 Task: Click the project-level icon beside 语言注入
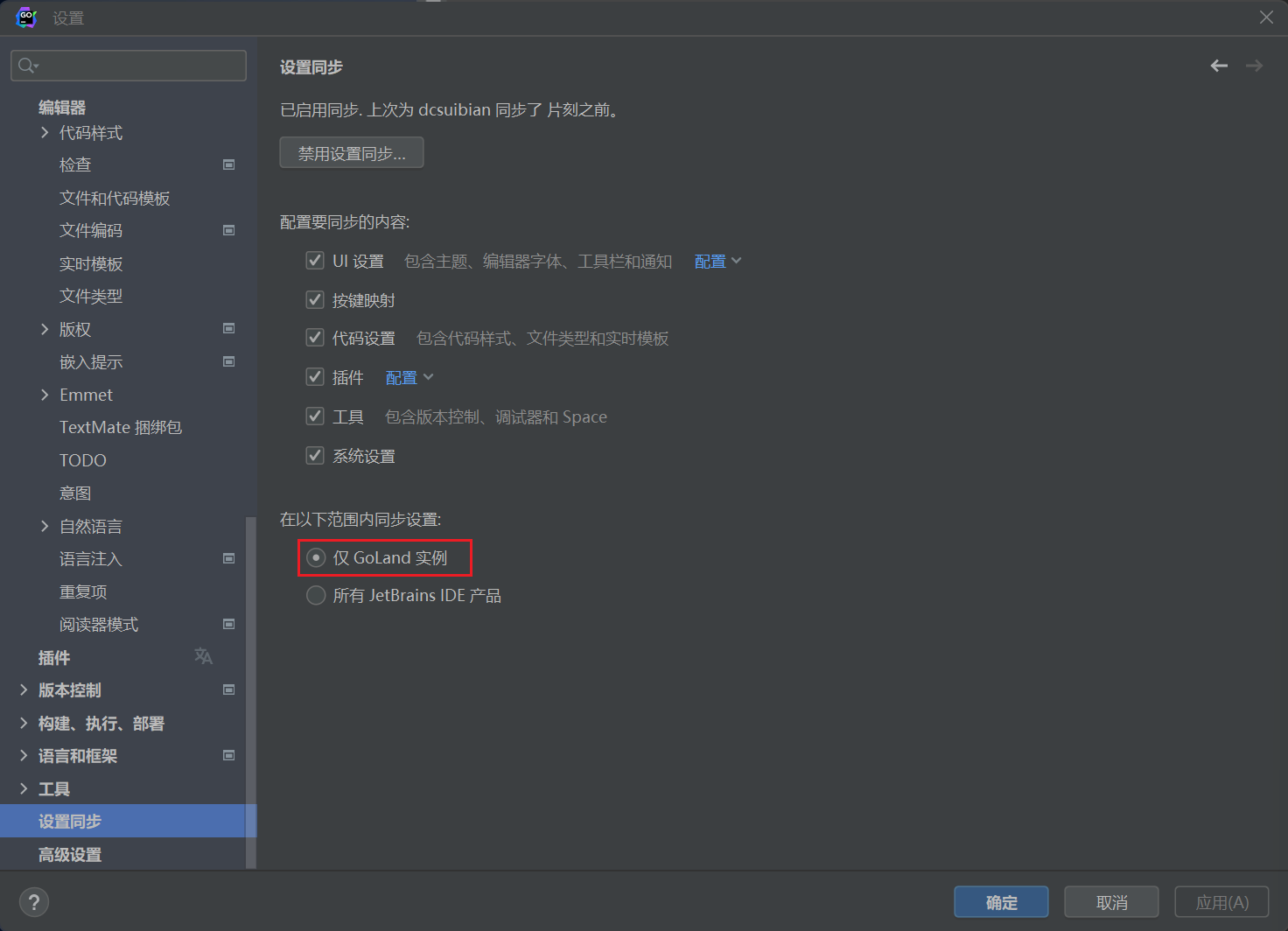pos(229,558)
